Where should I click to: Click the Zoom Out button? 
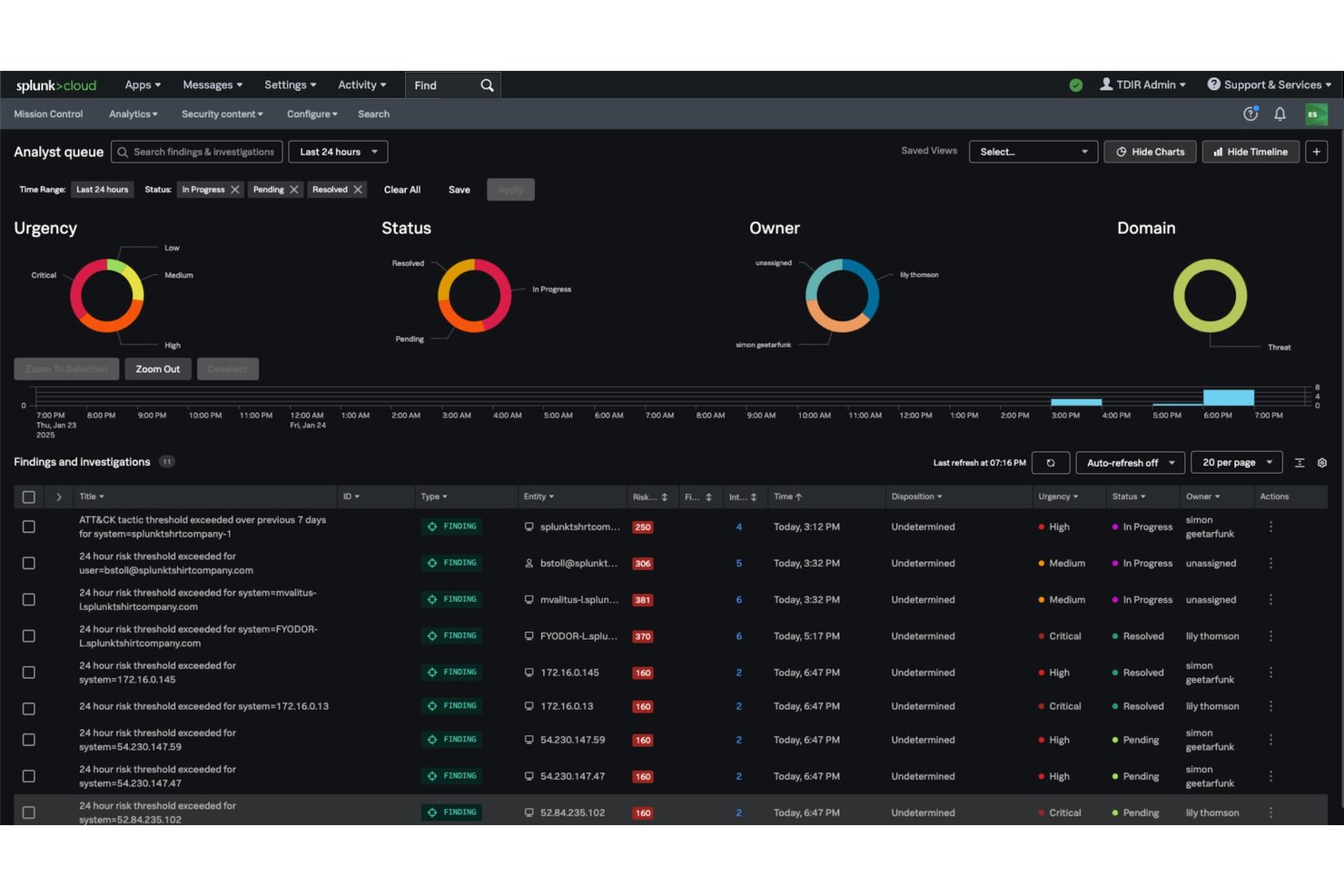click(x=158, y=369)
